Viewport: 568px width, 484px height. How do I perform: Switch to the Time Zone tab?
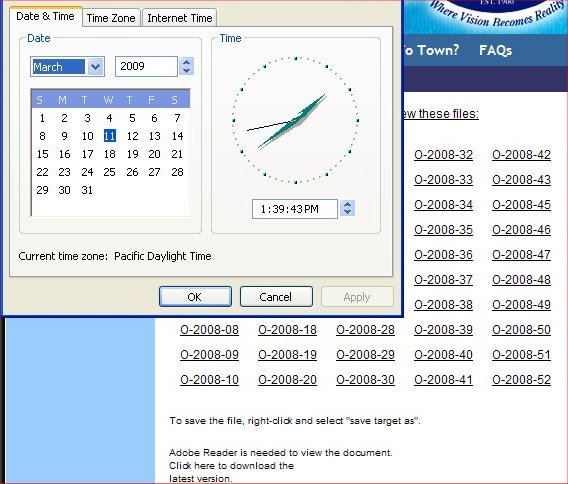point(111,18)
